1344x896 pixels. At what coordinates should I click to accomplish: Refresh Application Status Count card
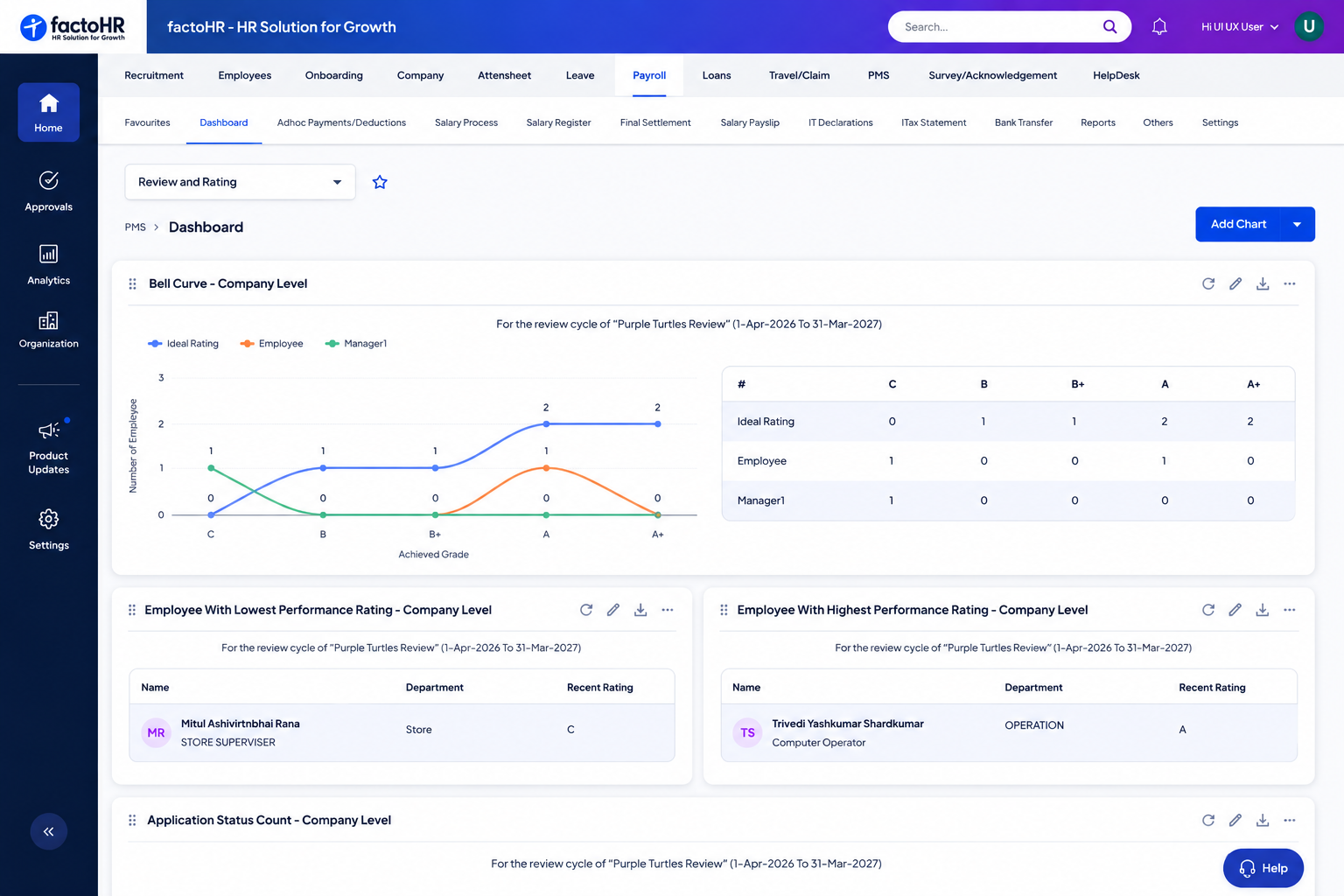(x=1208, y=820)
